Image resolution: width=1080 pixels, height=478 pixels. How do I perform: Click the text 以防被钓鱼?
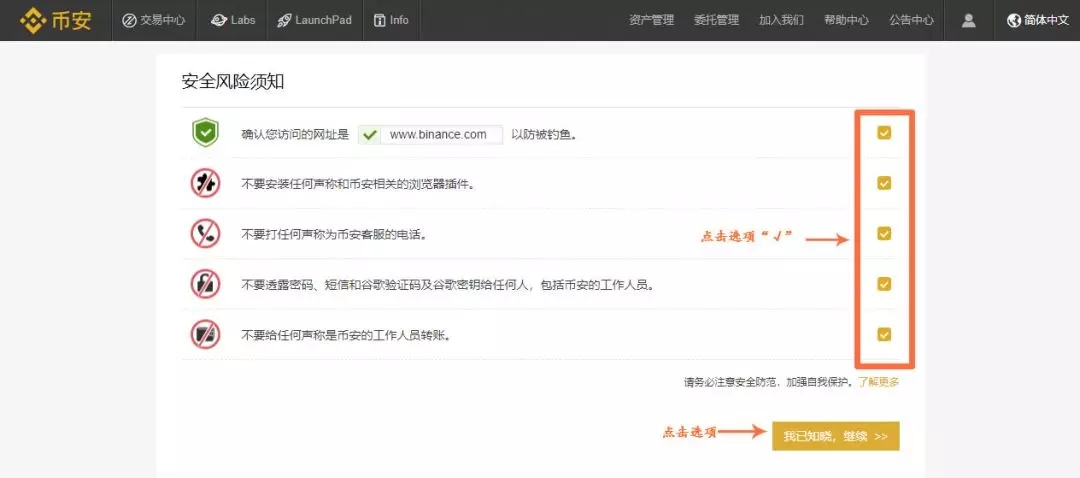click(543, 135)
